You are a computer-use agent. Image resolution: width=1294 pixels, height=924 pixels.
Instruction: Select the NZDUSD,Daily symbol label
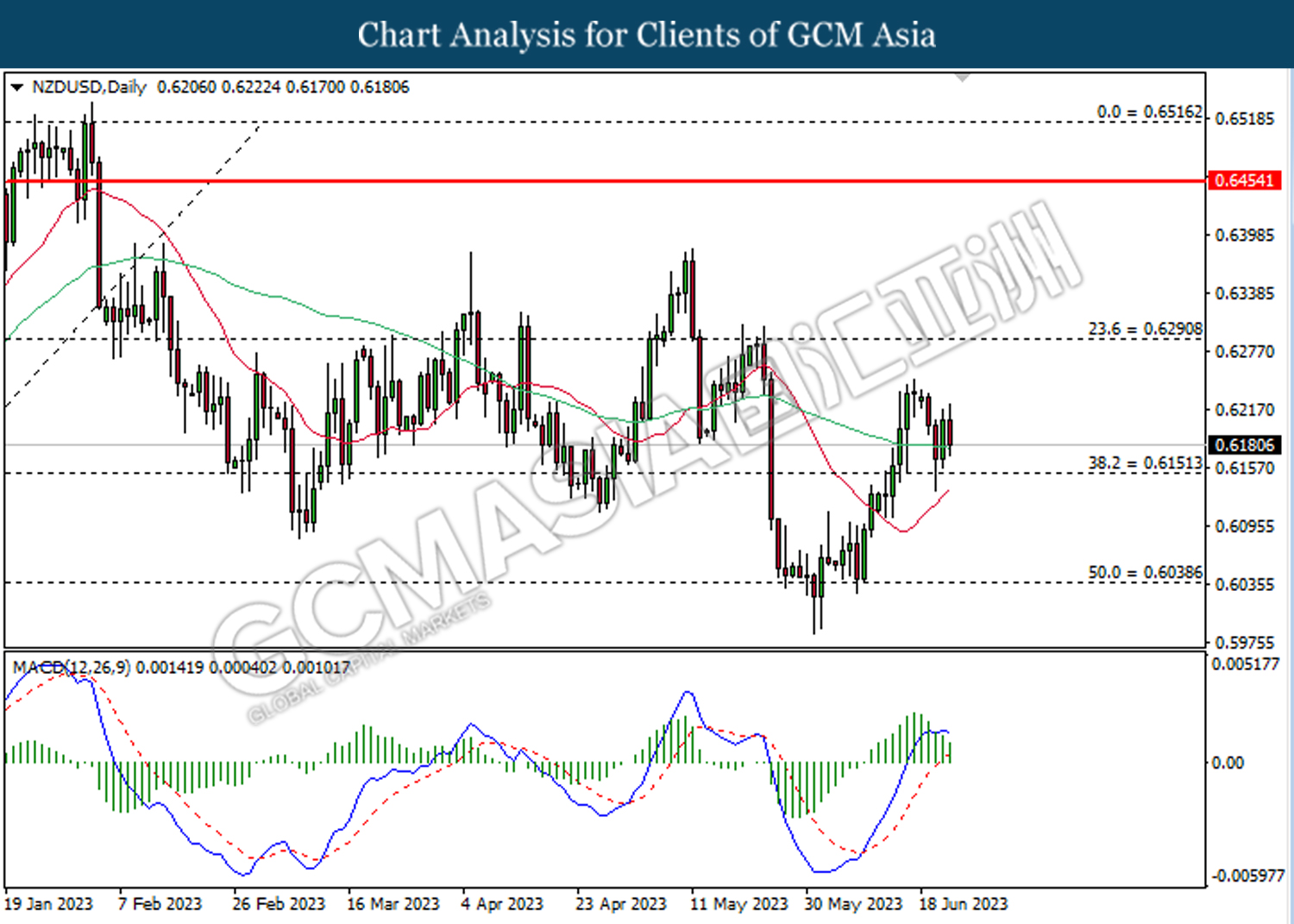[89, 87]
